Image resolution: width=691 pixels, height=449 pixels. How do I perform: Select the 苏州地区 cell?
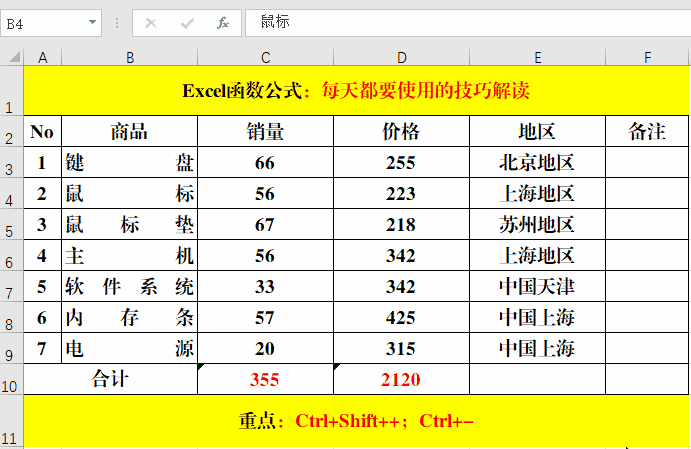point(538,224)
